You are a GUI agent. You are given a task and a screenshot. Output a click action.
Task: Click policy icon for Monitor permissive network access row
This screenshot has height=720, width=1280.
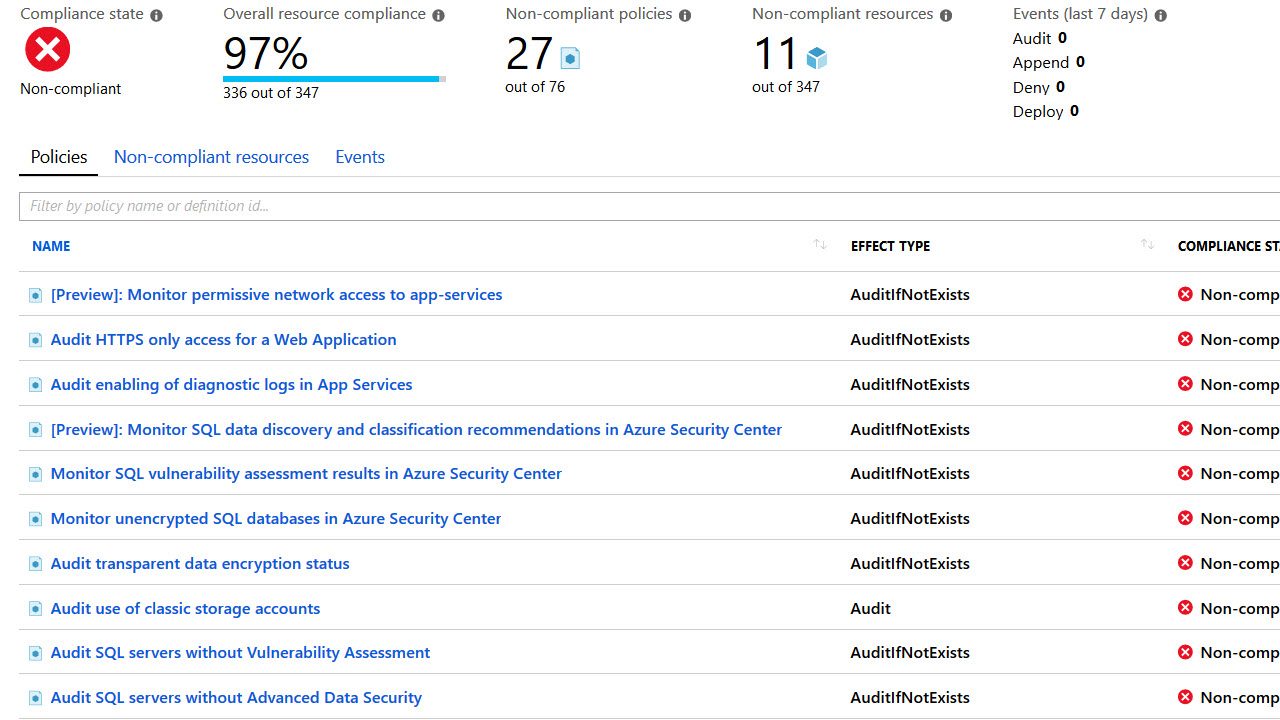pos(36,295)
